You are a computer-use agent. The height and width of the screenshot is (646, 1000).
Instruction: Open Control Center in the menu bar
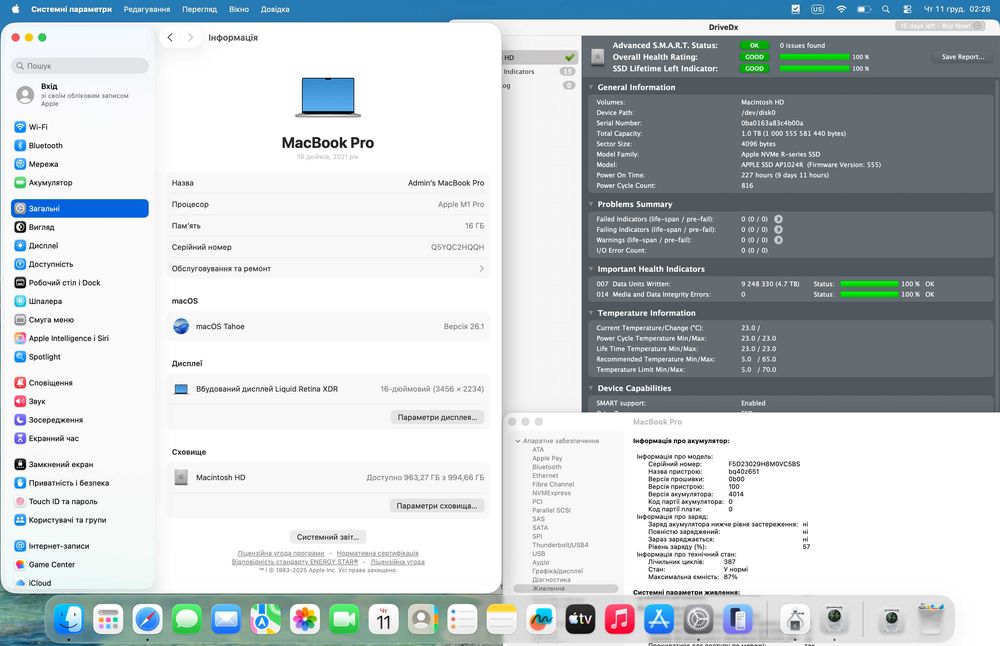click(907, 9)
